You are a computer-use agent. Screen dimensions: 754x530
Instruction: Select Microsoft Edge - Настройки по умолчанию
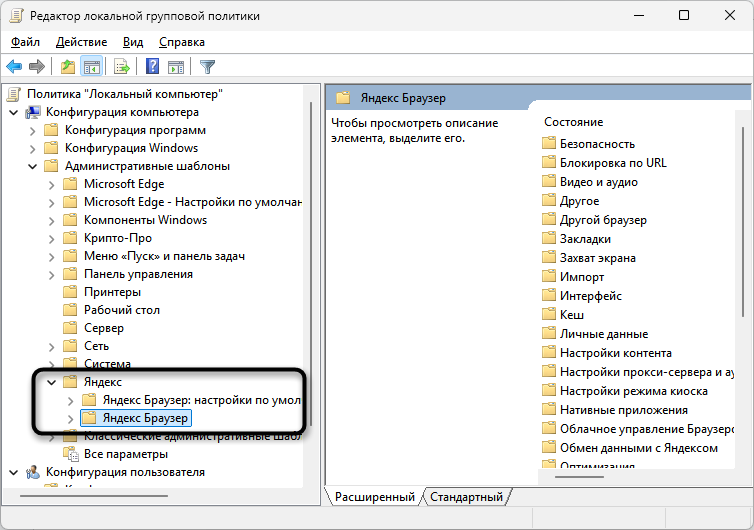tap(193, 202)
